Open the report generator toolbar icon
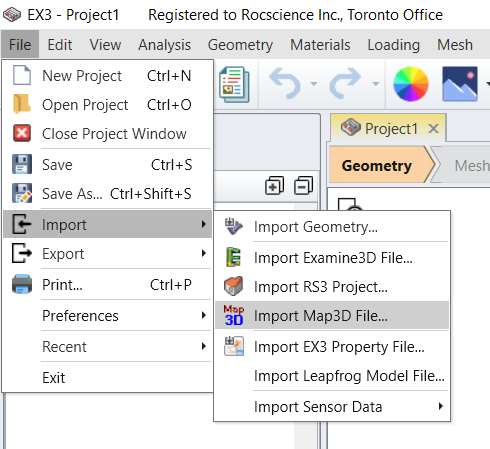Screen dimensions: 490x449 [234, 84]
